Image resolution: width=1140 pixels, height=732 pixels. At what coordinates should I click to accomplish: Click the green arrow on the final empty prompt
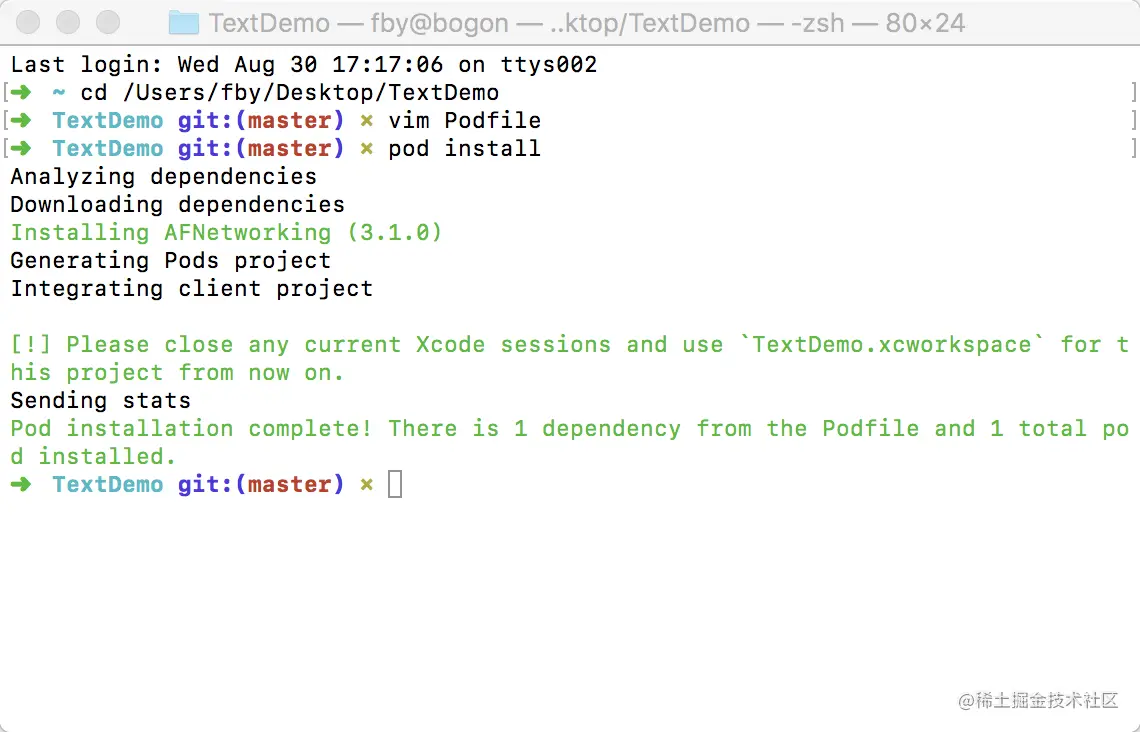(x=22, y=485)
